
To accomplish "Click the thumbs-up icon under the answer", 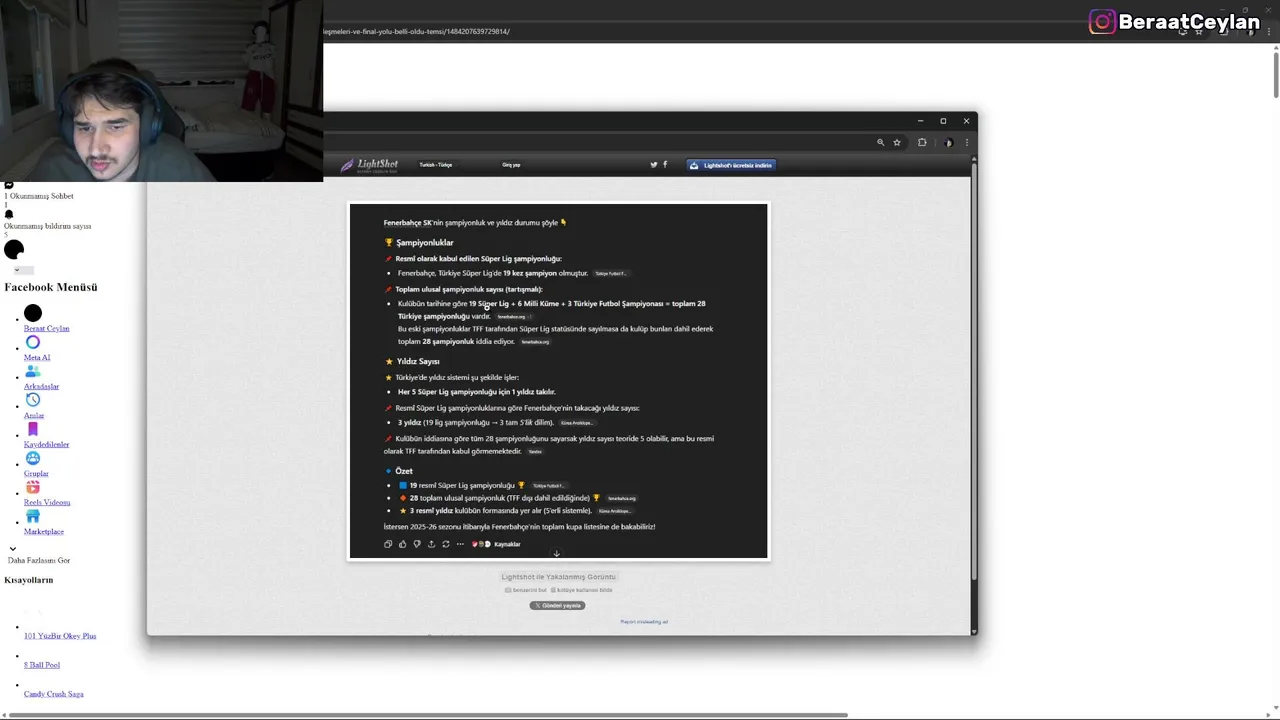I will 402,544.
